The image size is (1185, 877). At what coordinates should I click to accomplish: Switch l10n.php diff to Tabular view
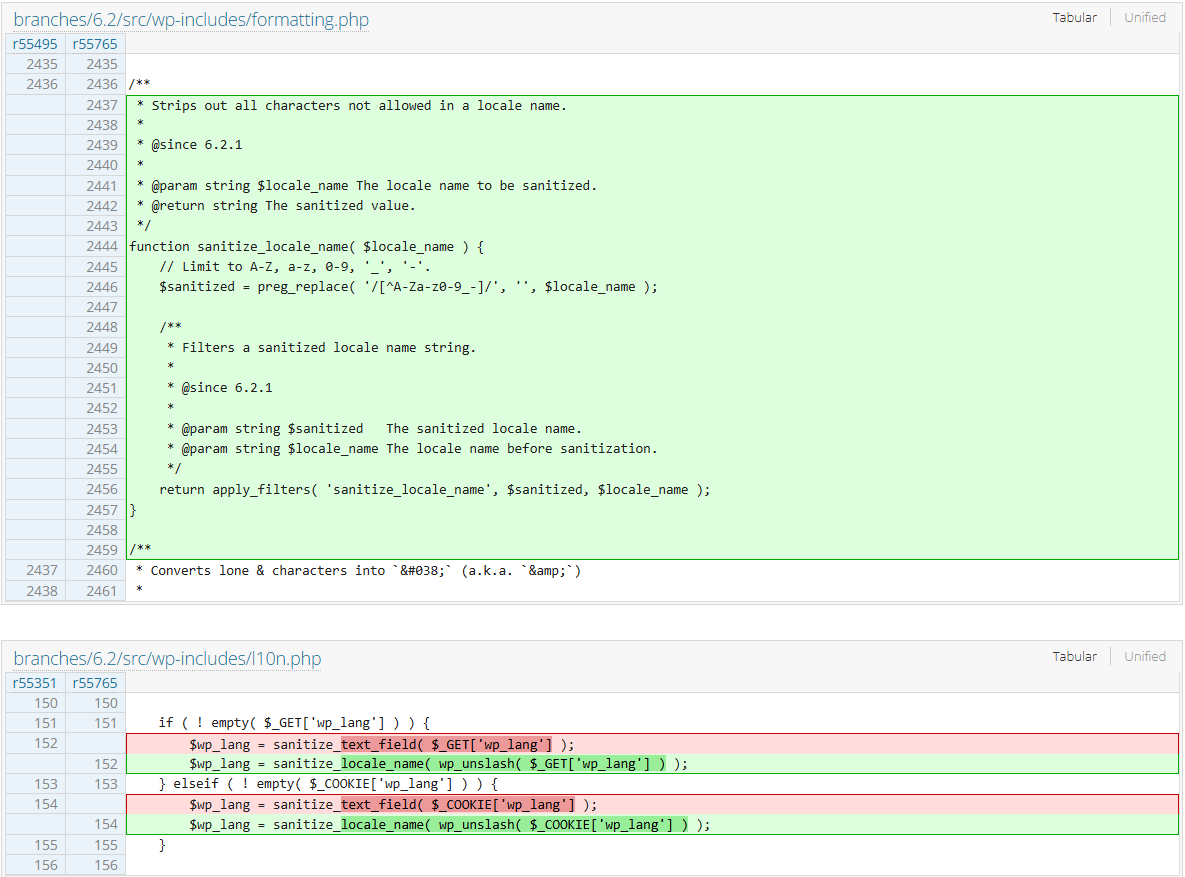point(1074,656)
